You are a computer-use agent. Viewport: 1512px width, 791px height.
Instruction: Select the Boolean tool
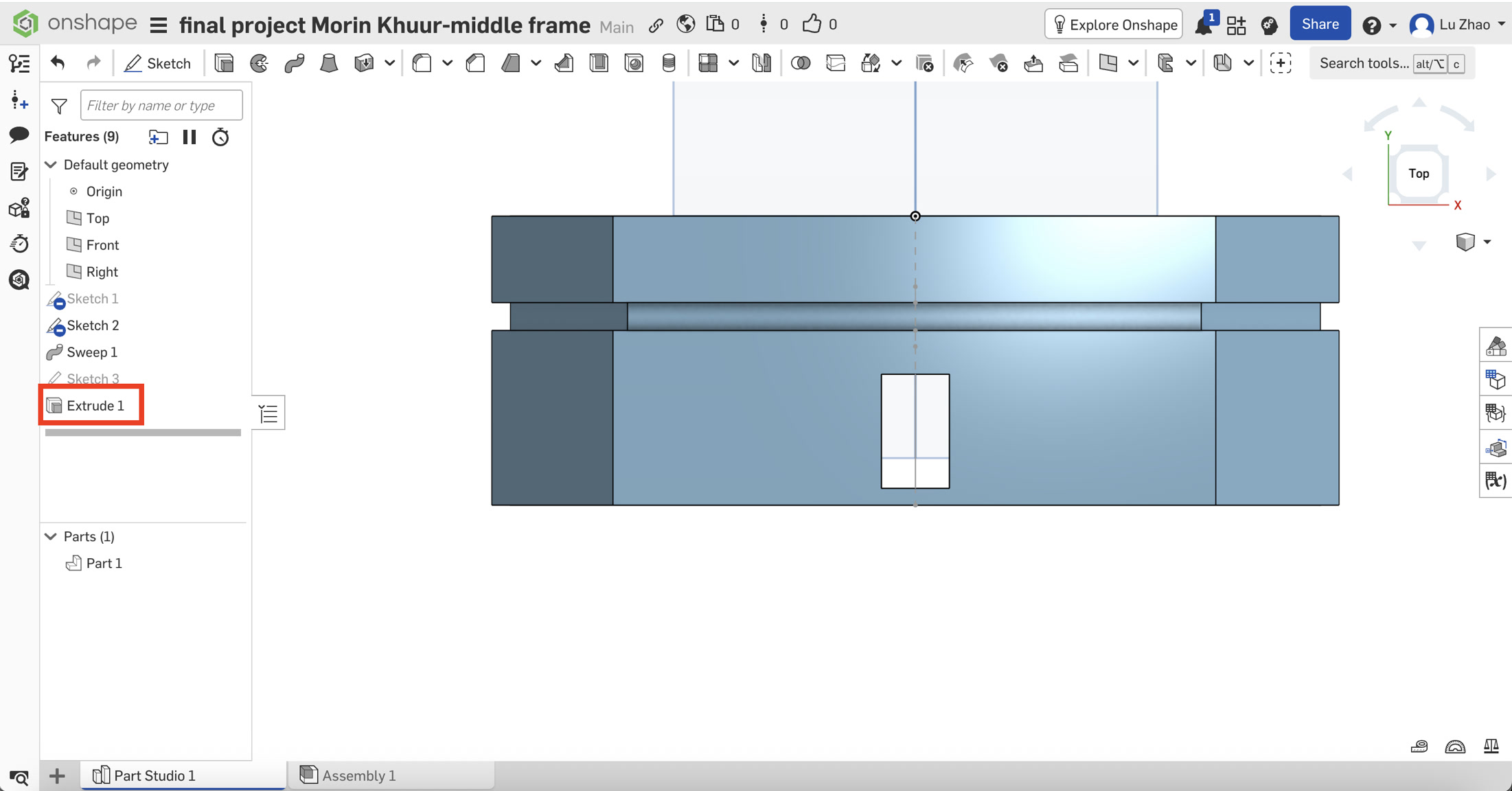click(x=800, y=63)
